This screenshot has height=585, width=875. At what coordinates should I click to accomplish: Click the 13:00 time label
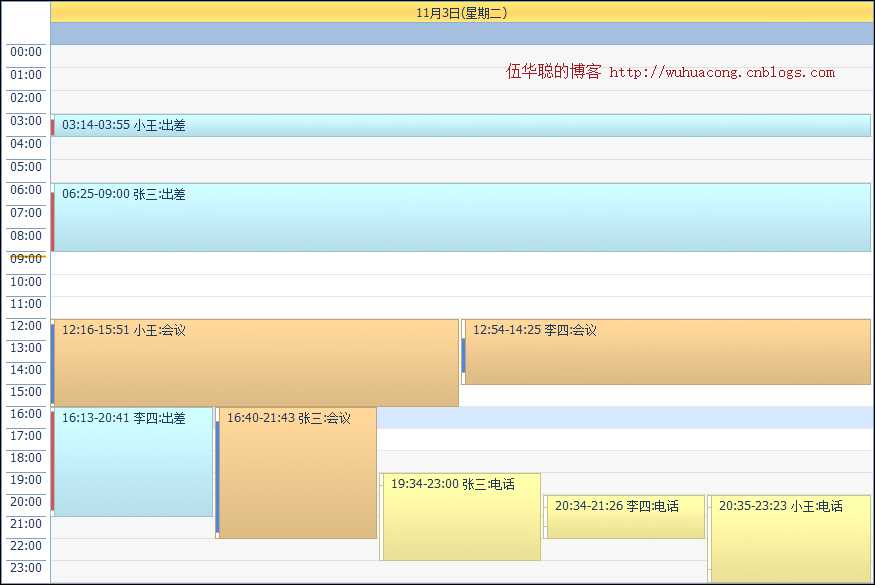click(x=26, y=348)
